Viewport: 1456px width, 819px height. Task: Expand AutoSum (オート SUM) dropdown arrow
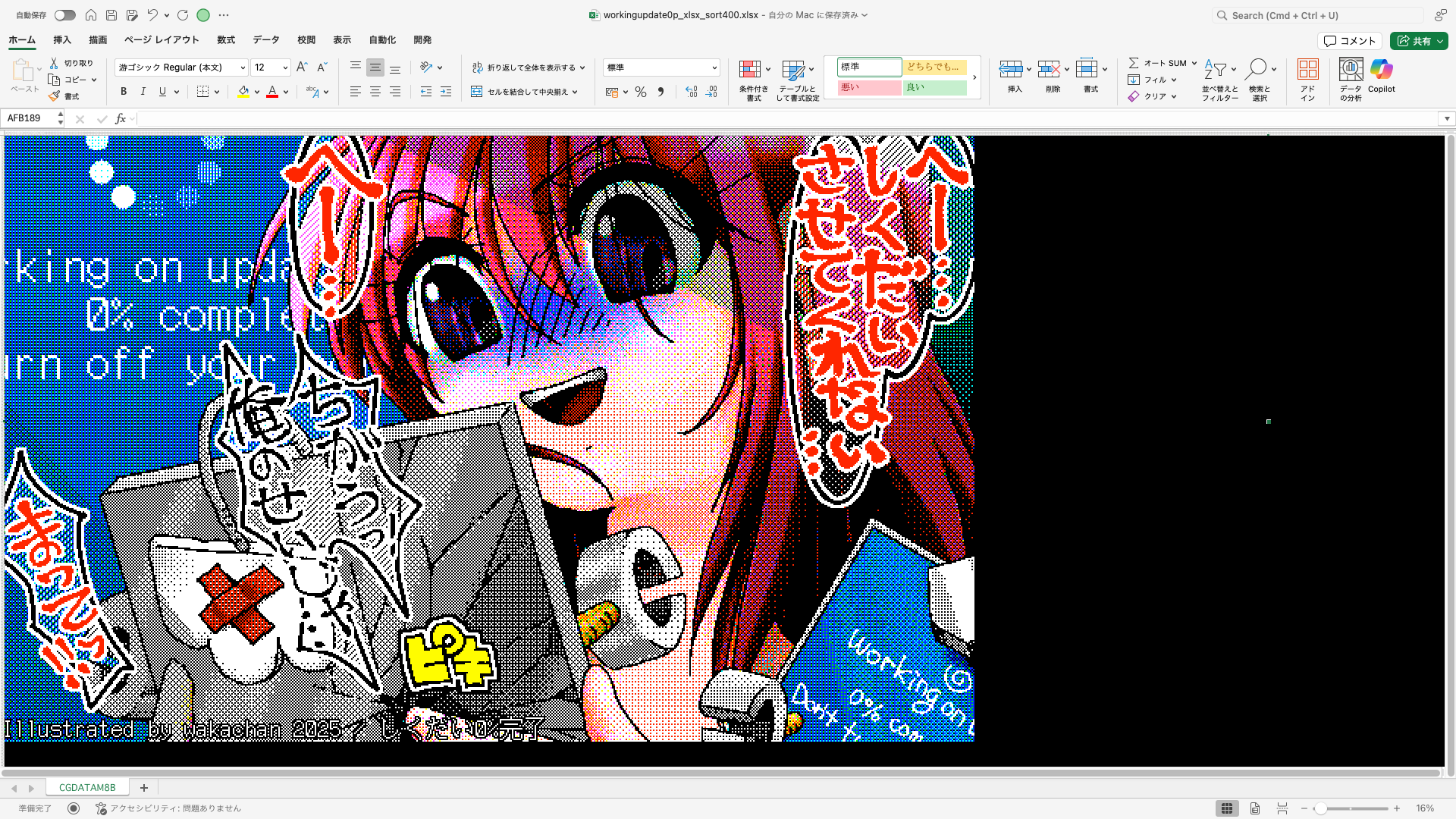pyautogui.click(x=1194, y=63)
